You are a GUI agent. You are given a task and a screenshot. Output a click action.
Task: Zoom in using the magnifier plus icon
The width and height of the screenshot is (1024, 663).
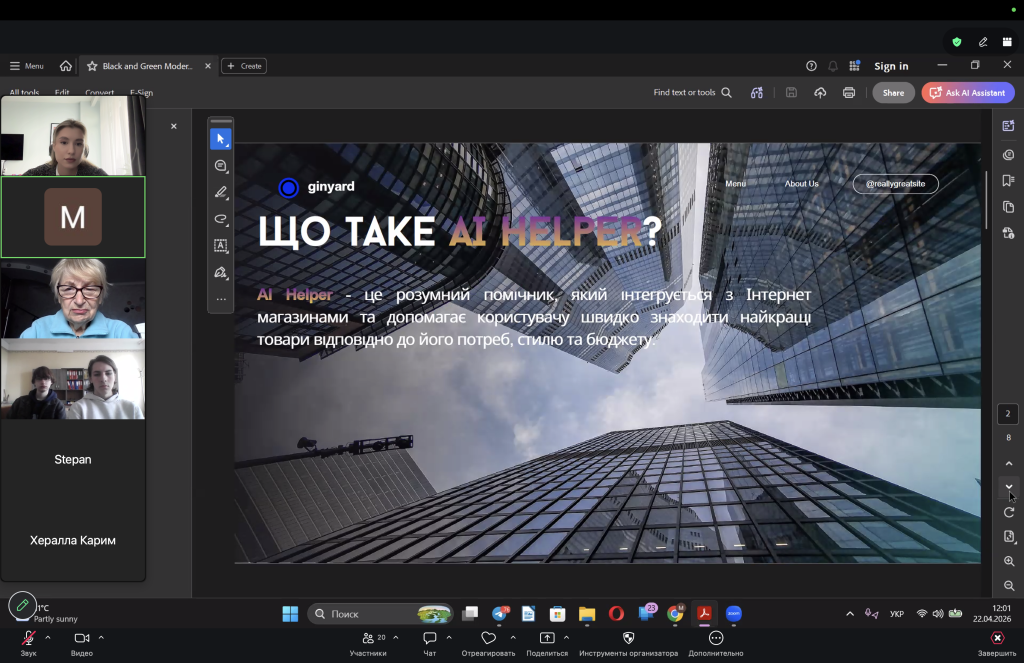(x=1009, y=561)
